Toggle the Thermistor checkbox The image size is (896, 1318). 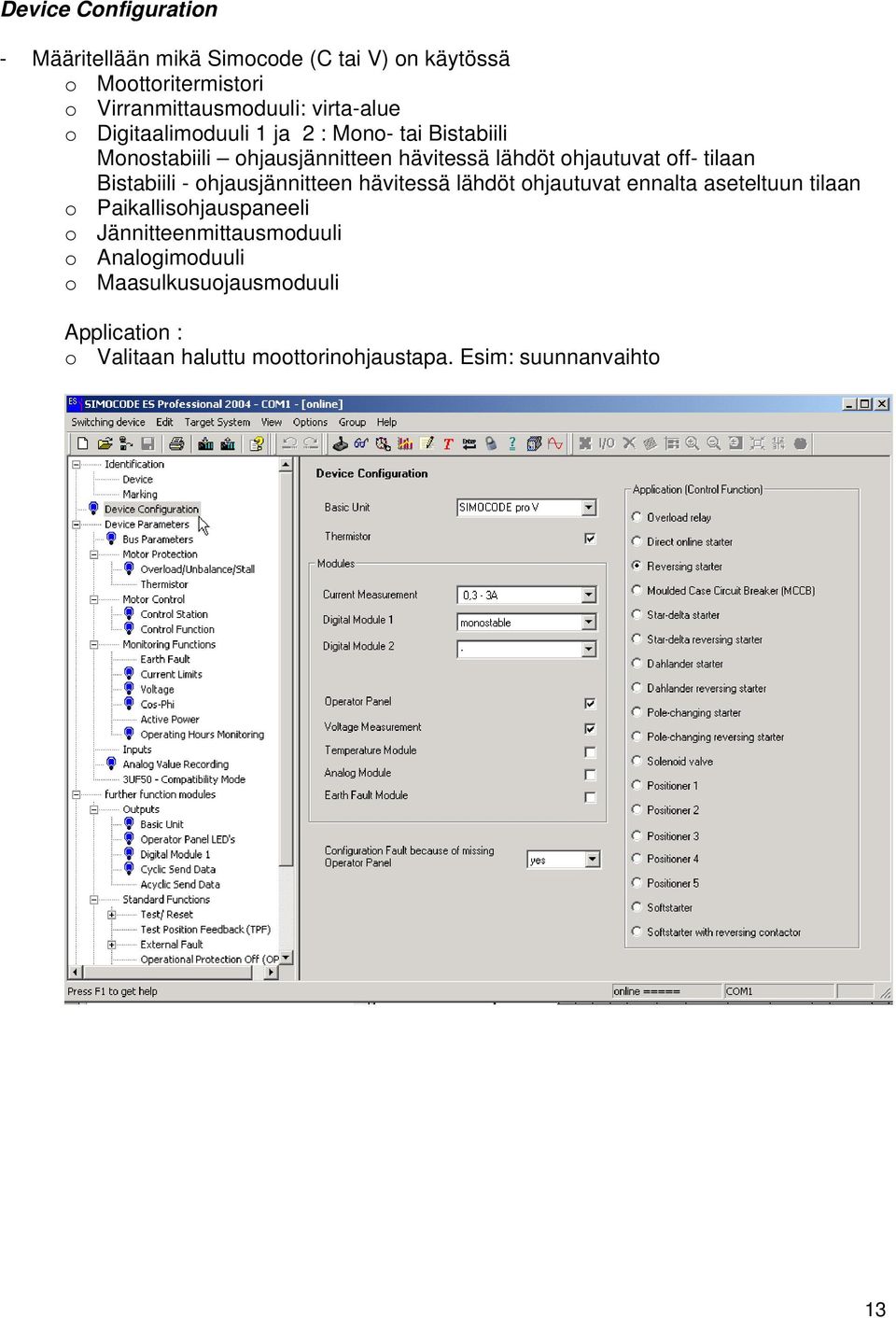pos(590,538)
